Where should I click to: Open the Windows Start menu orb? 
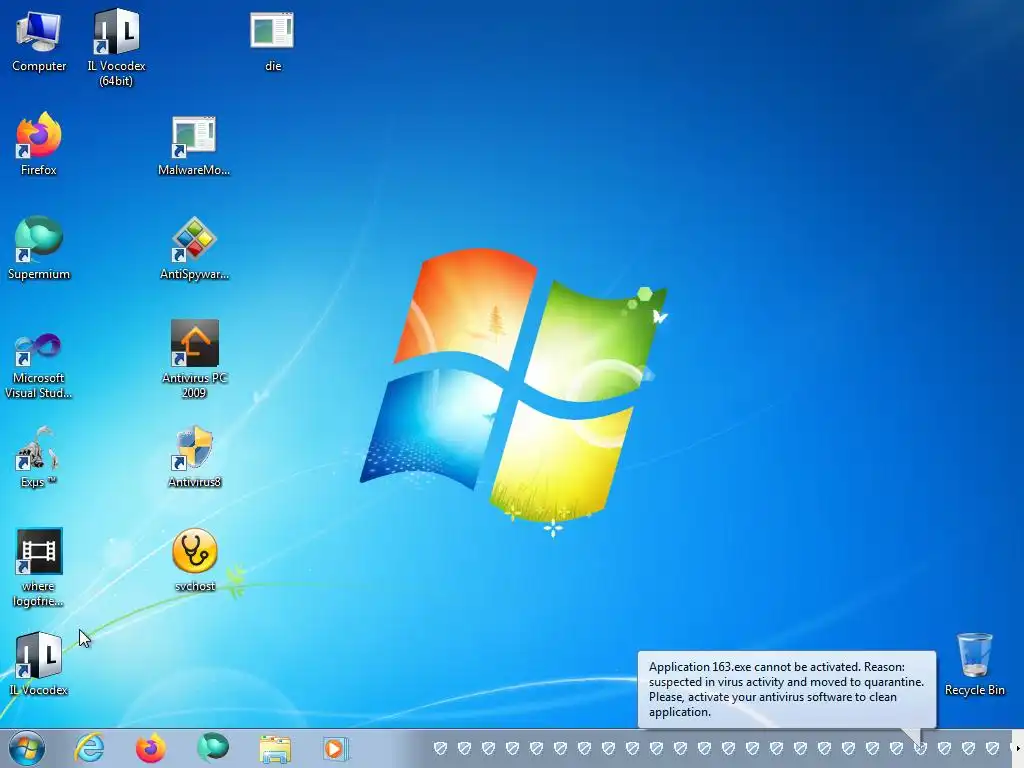tap(27, 748)
